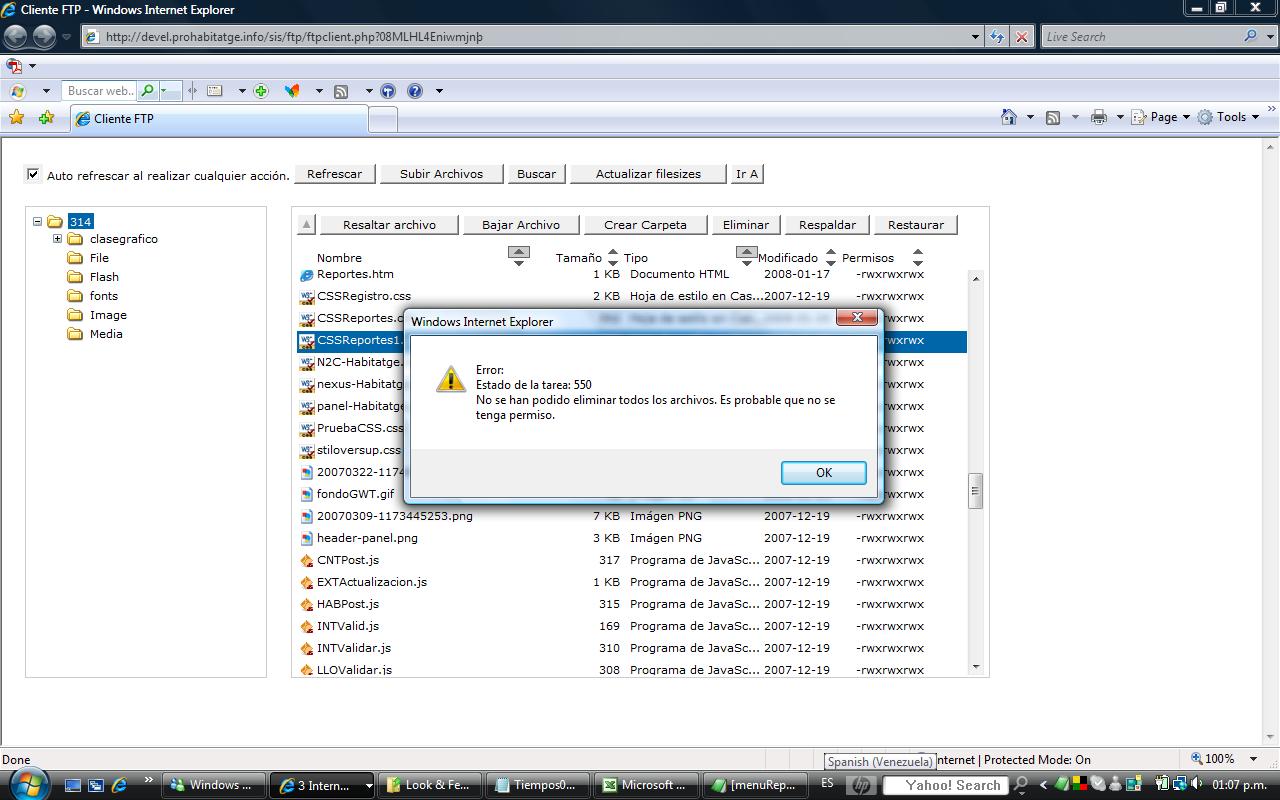Open the Live Search provider dropdown
The height and width of the screenshot is (800, 1280).
[x=1269, y=37]
